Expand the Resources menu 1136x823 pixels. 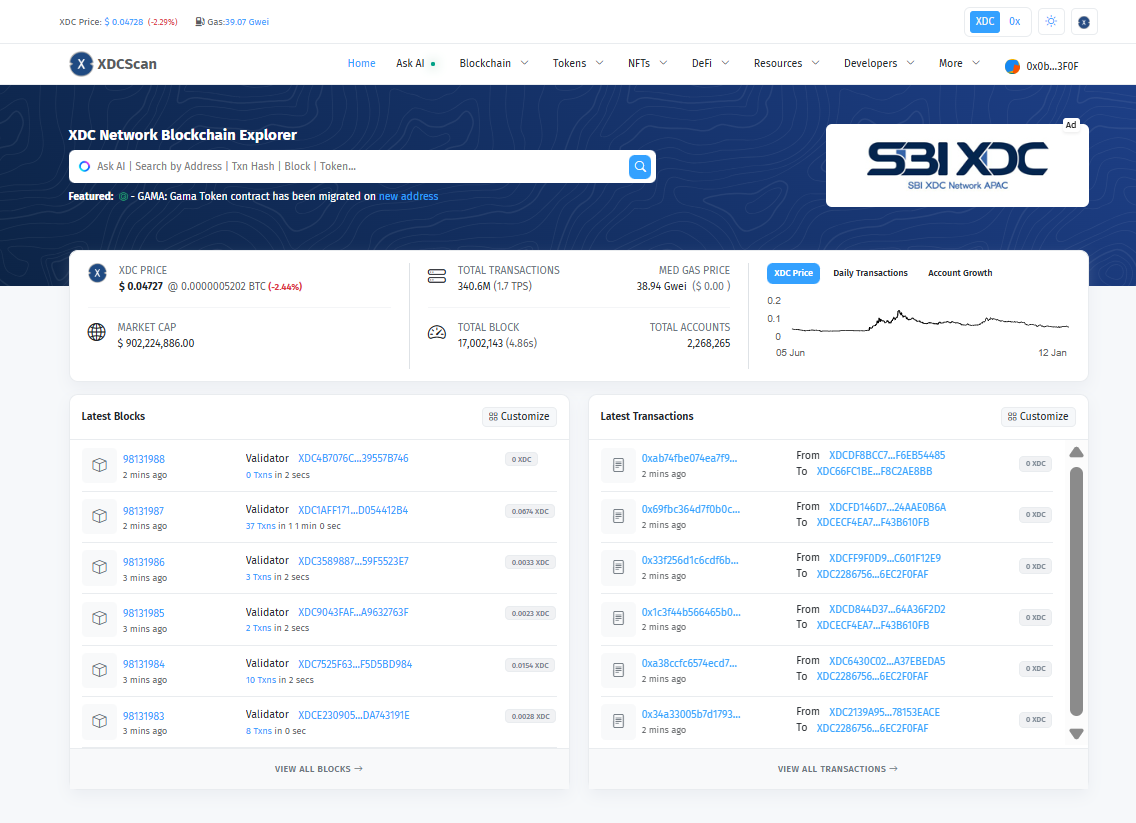point(786,64)
